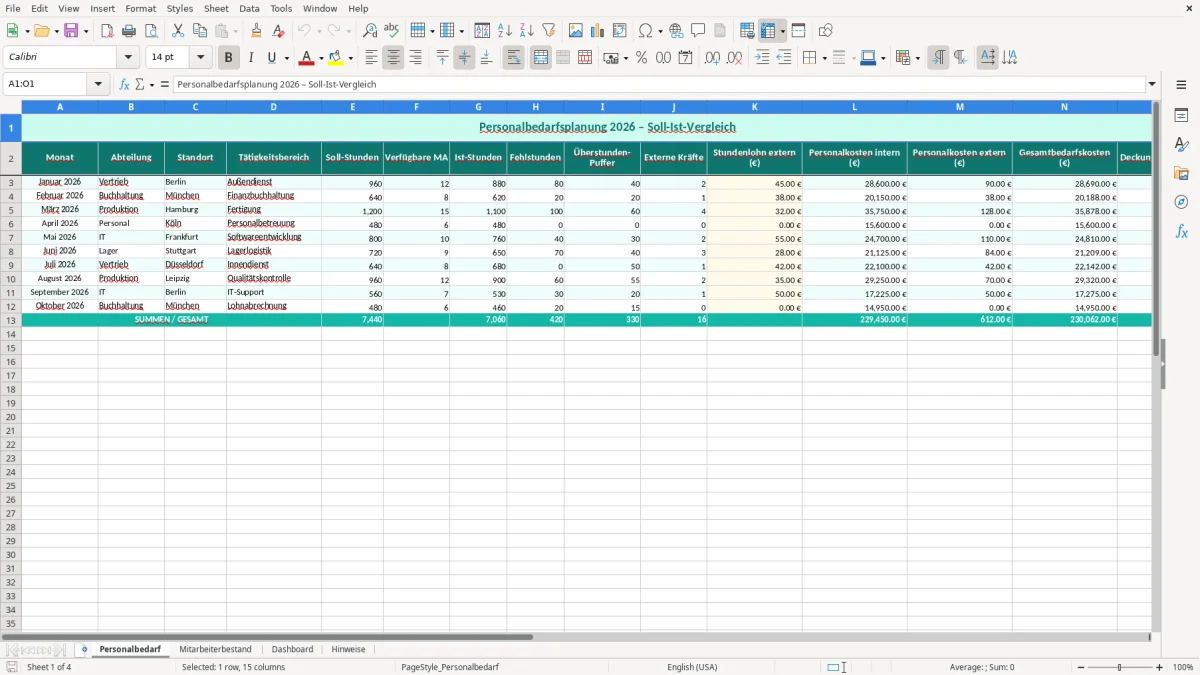Open the Open document dropdown arrow
The image size is (1200, 675).
pyautogui.click(x=56, y=31)
